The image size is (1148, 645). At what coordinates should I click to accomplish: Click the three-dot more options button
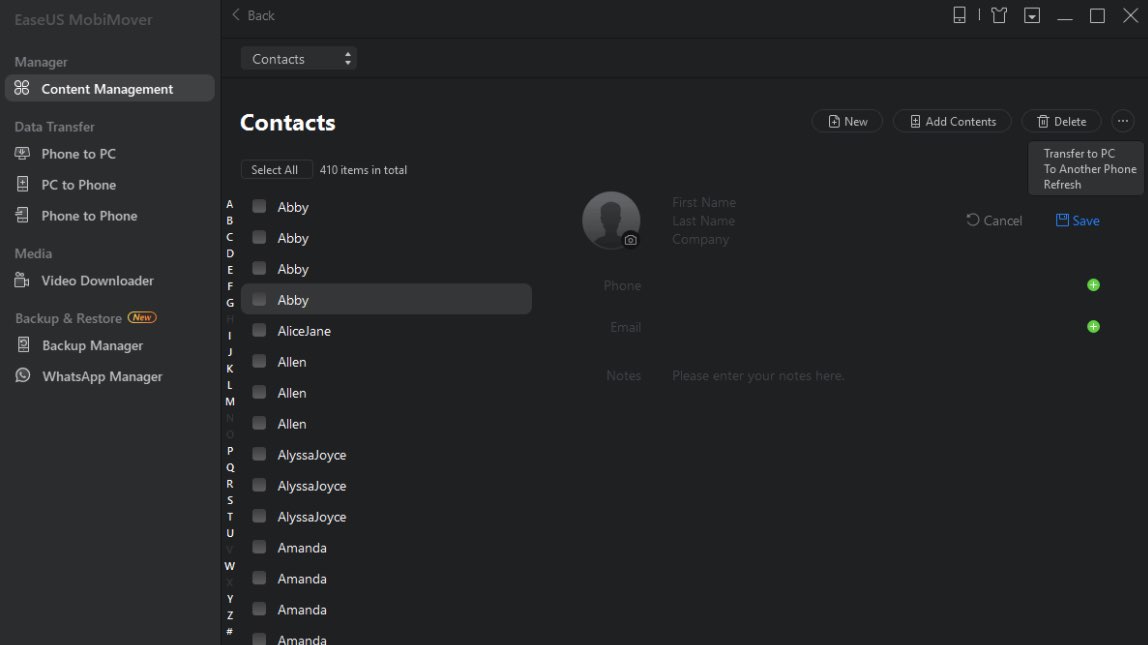1123,121
